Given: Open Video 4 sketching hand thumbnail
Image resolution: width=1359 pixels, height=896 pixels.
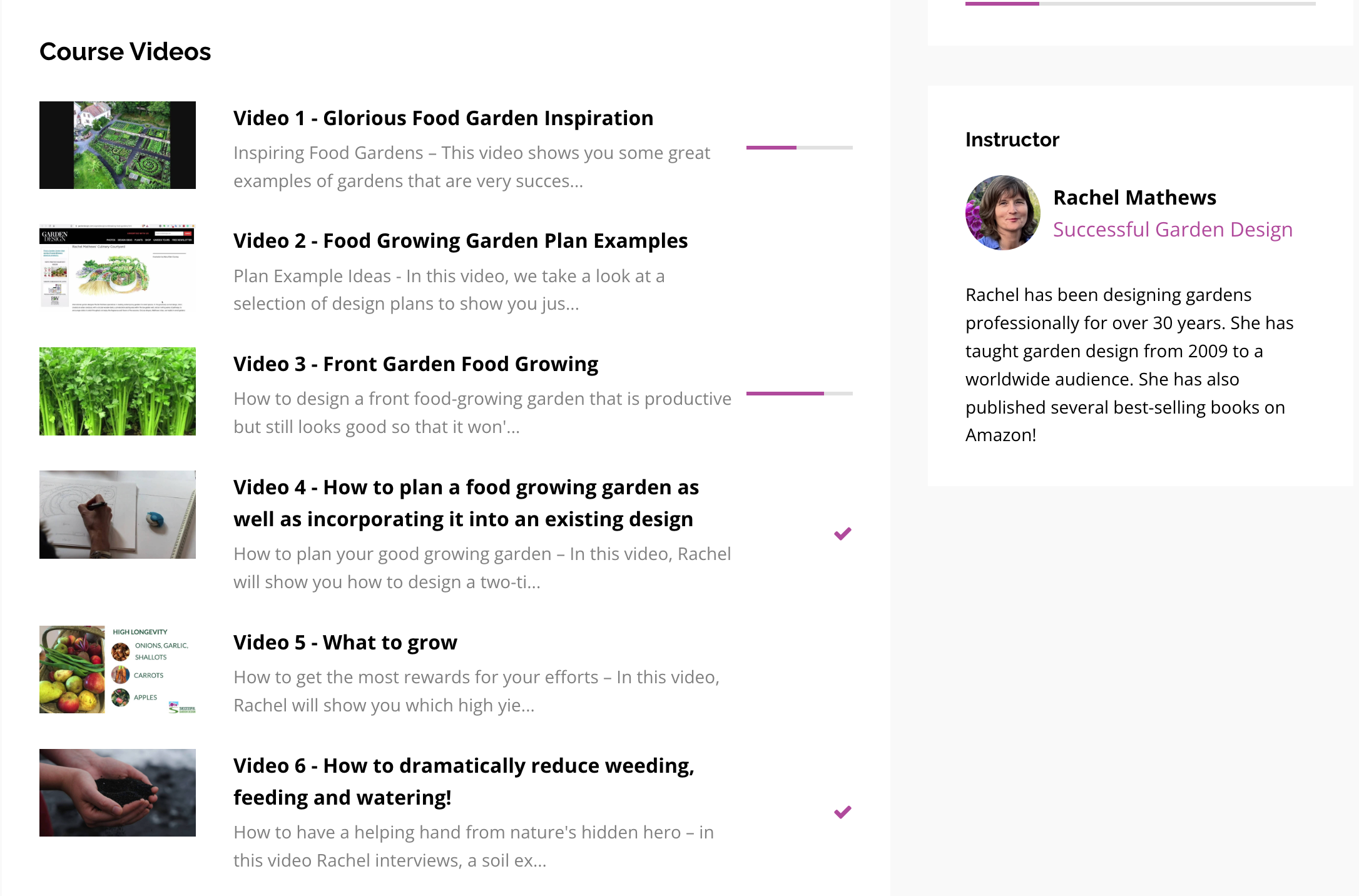Looking at the screenshot, I should pos(118,514).
